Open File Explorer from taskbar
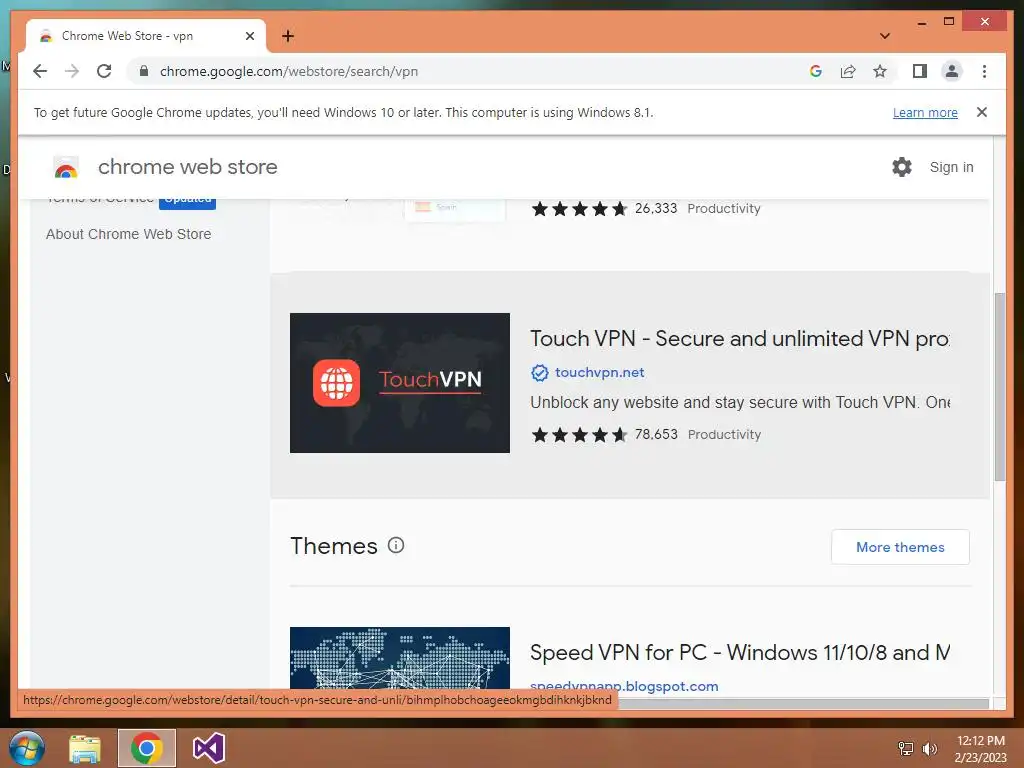 pyautogui.click(x=85, y=748)
